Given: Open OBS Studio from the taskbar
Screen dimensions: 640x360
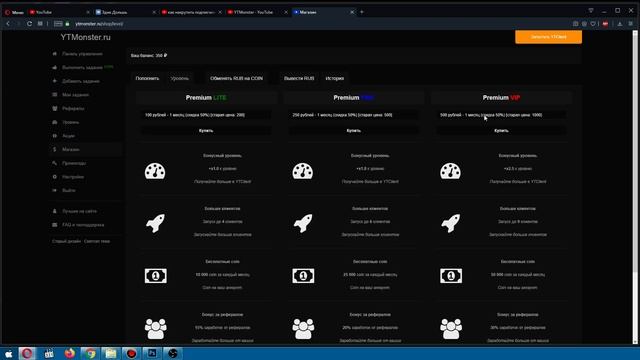Looking at the screenshot, I should pos(173,353).
